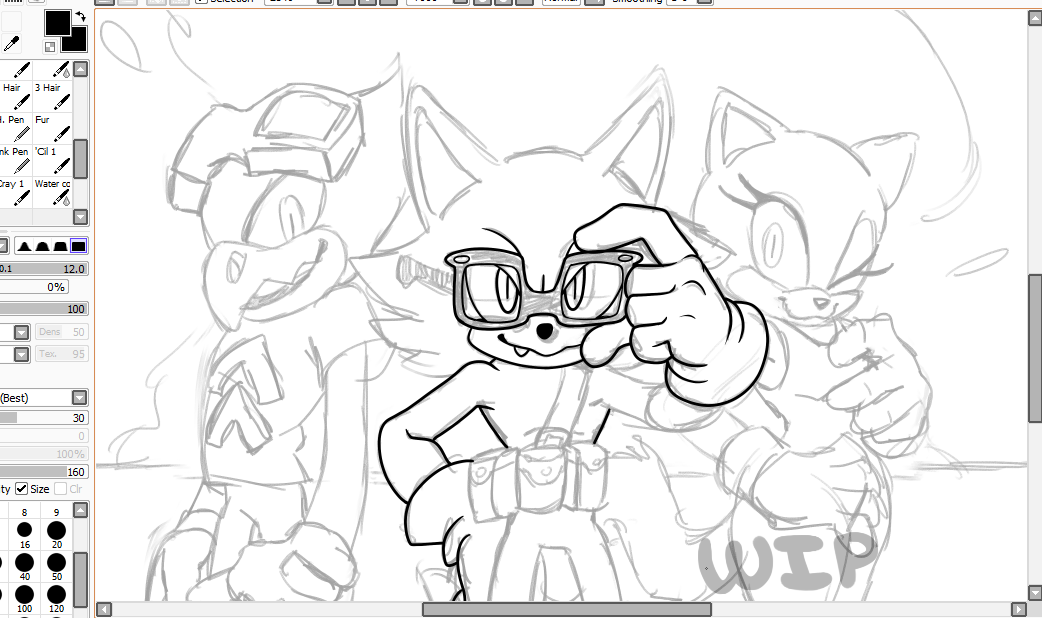1042x618 pixels.
Task: Pick brush size preset 40
Action: coord(25,566)
